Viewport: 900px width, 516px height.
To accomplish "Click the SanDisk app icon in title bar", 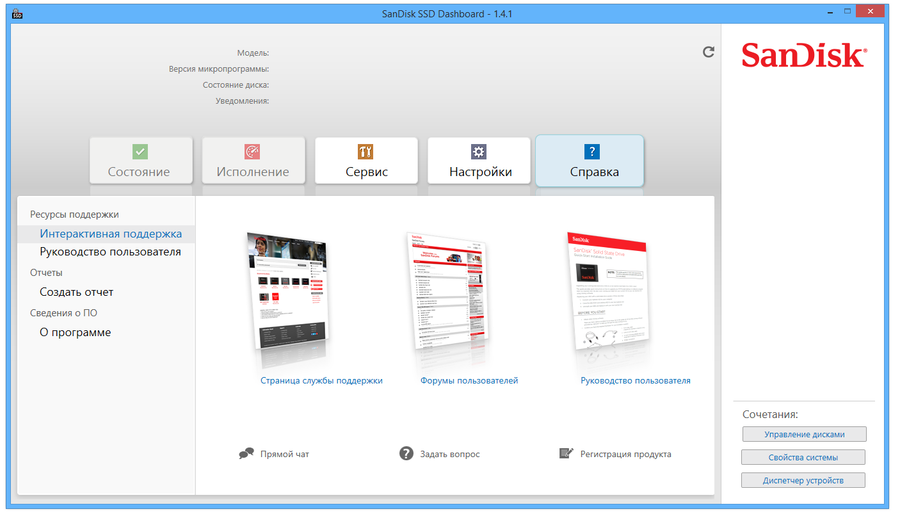I will (x=17, y=13).
